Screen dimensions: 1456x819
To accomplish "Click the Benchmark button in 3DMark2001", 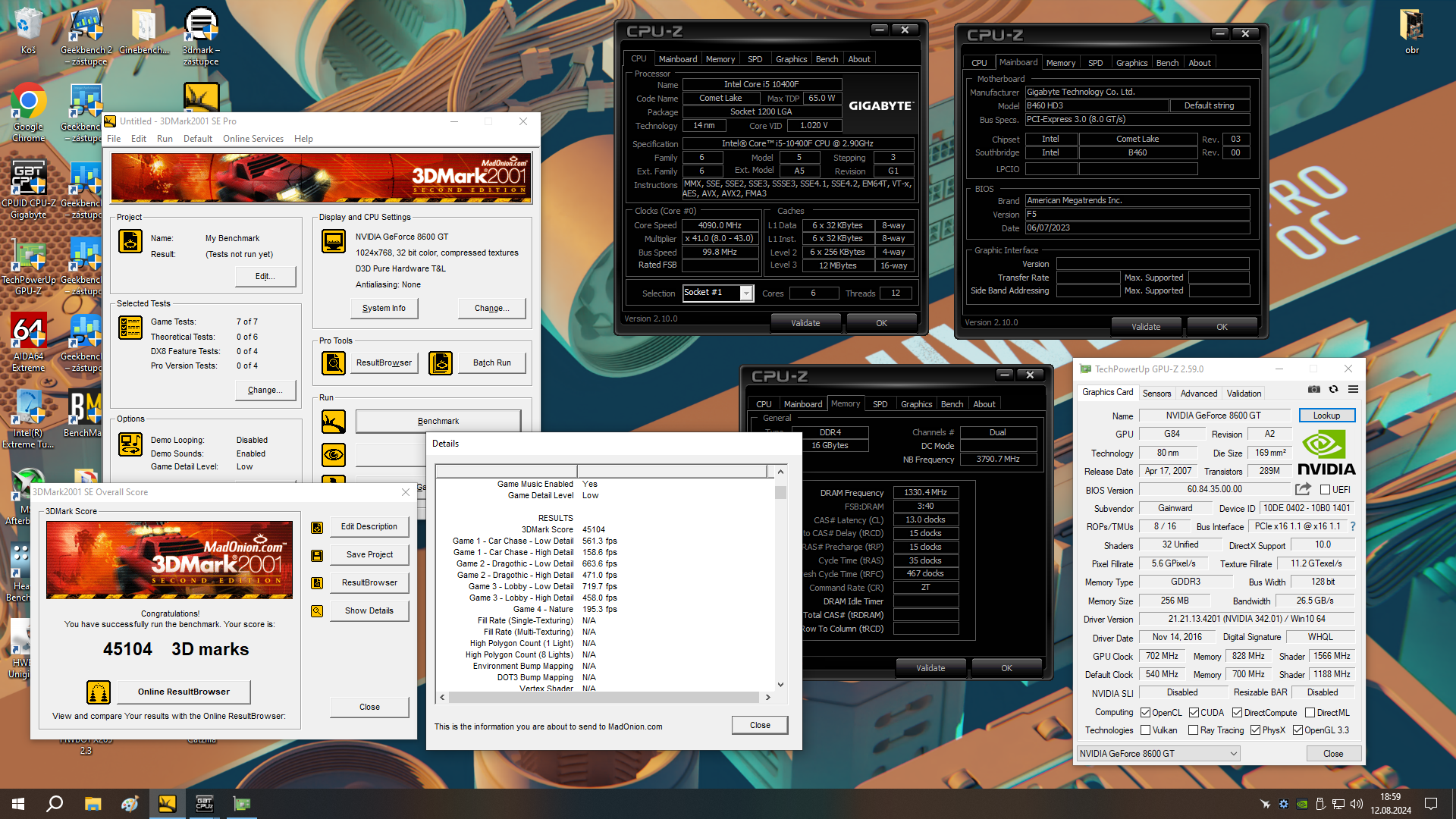I will tap(438, 422).
